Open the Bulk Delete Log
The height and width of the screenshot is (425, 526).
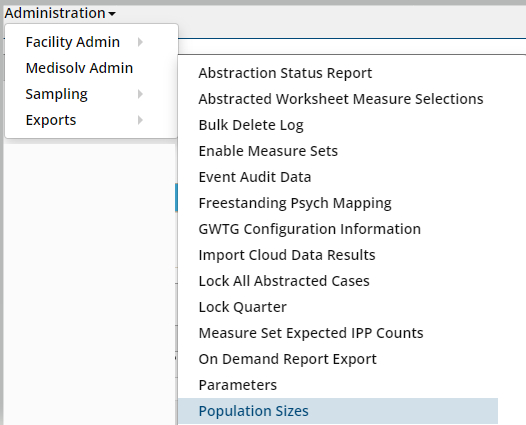pyautogui.click(x=251, y=125)
